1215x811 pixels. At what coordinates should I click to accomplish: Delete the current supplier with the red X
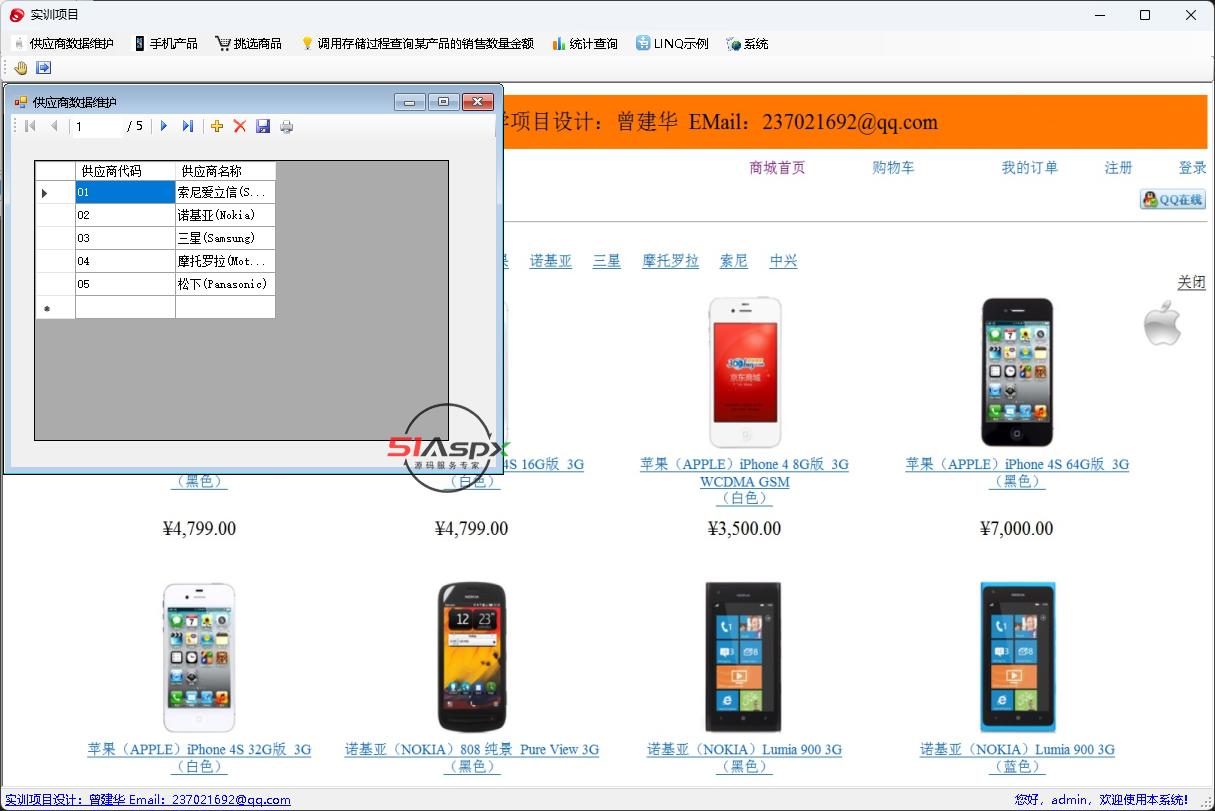pyautogui.click(x=240, y=126)
